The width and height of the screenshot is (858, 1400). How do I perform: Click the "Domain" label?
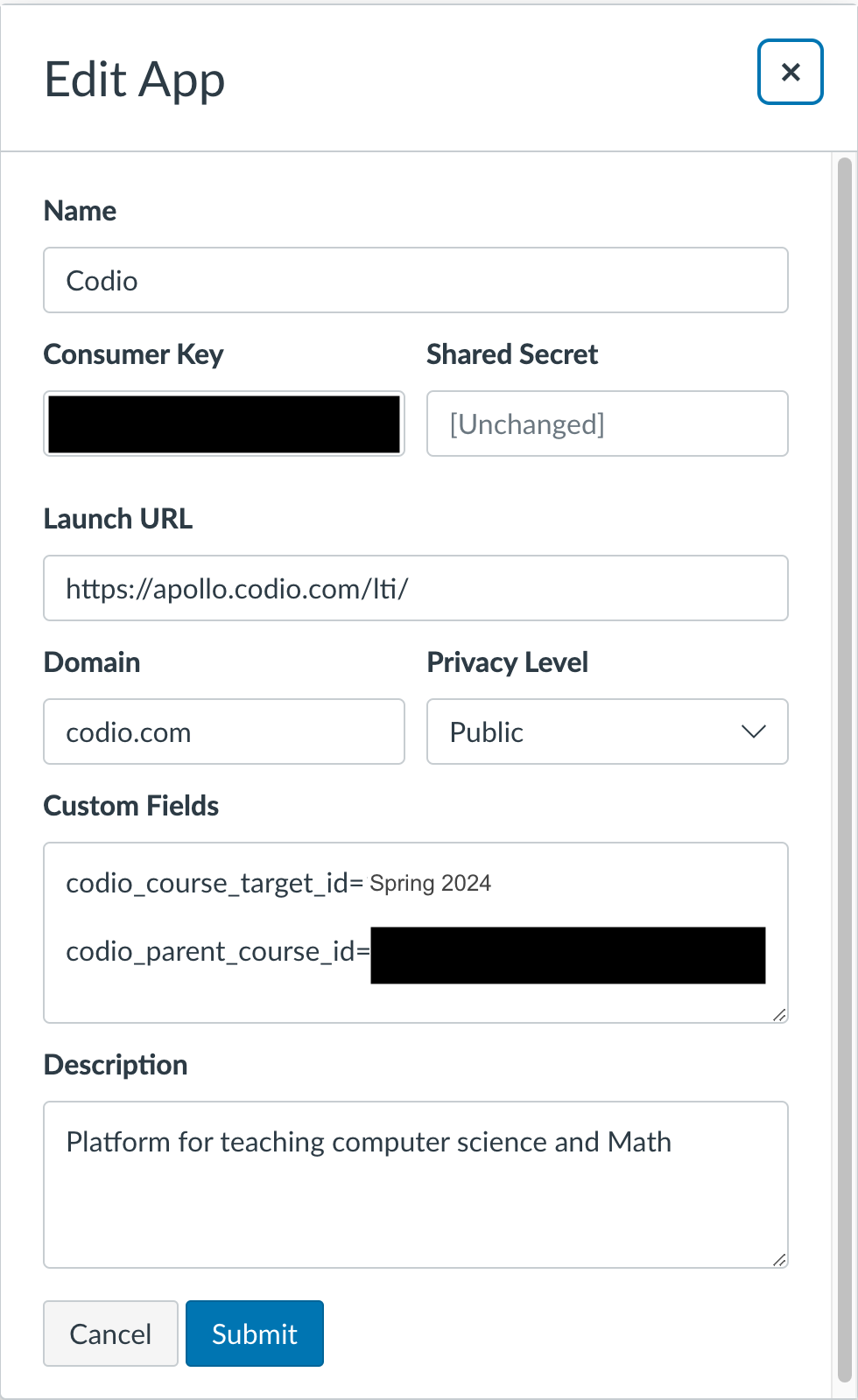pyautogui.click(x=92, y=662)
